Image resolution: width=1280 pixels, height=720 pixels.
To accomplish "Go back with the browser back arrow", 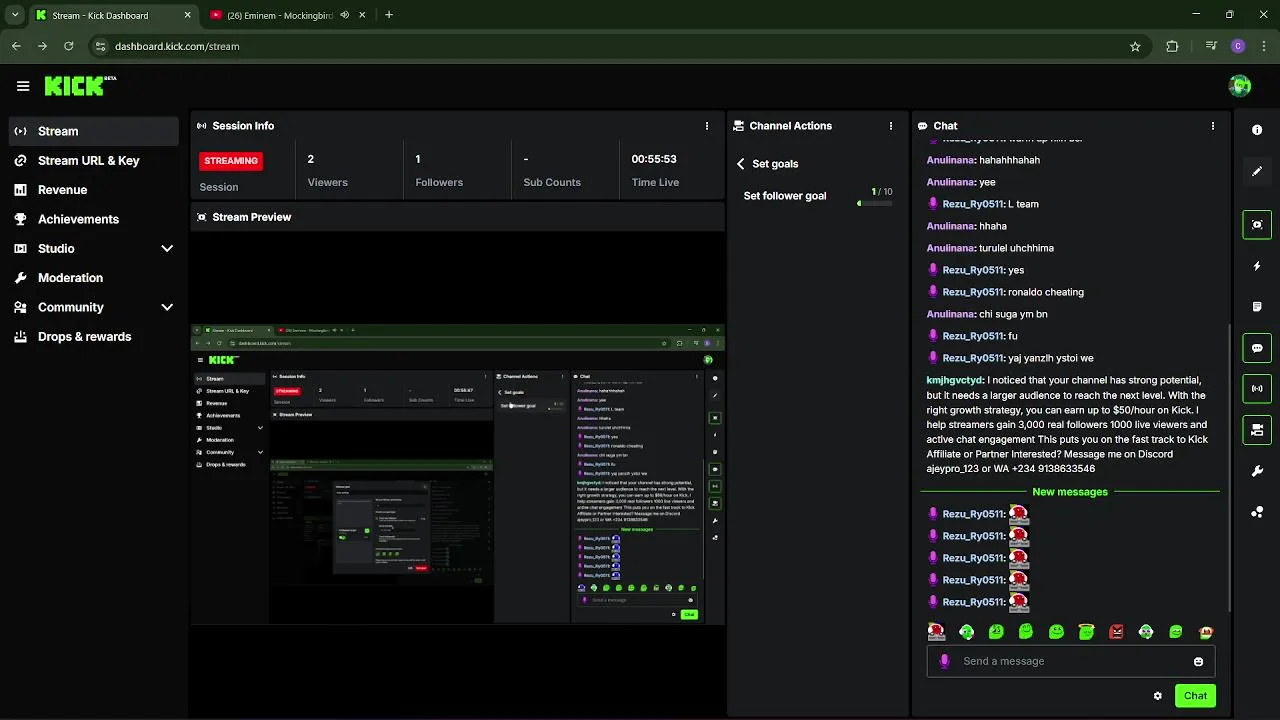I will pos(16,46).
